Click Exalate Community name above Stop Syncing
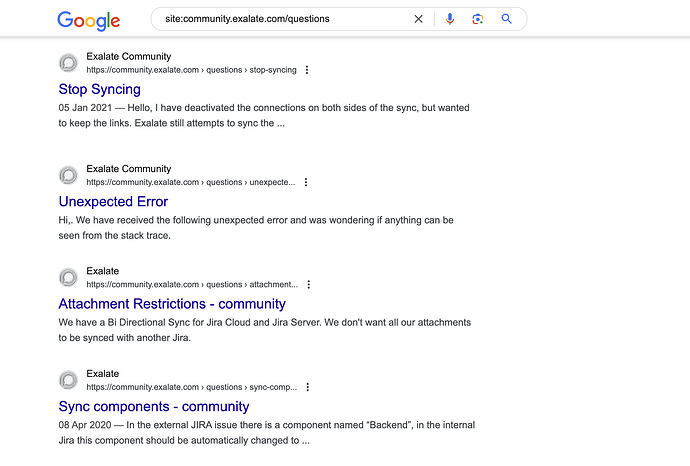The width and height of the screenshot is (690, 466). (x=128, y=57)
